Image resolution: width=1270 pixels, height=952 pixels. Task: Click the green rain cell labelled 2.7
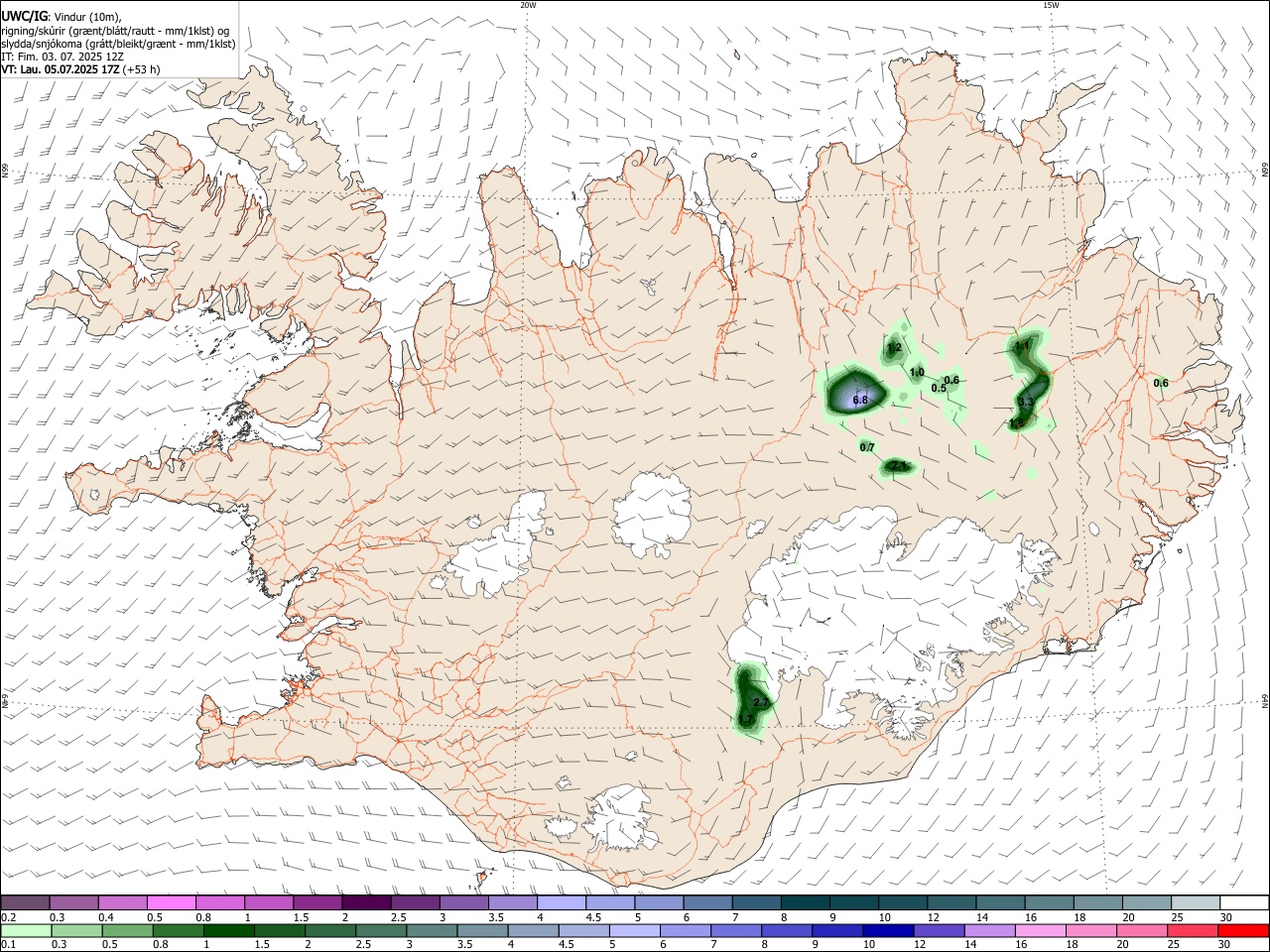pos(752,701)
